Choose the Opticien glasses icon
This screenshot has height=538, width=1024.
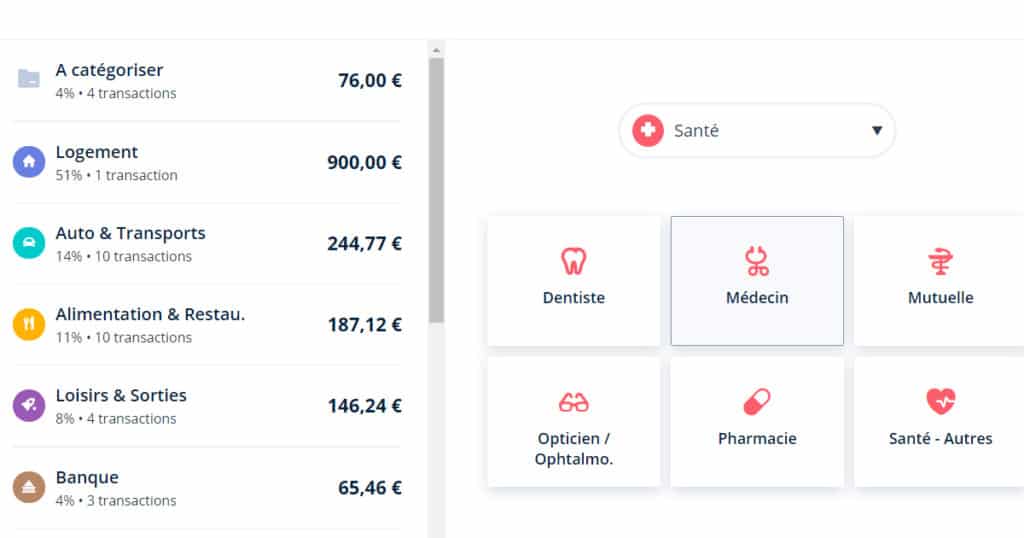[x=573, y=403]
